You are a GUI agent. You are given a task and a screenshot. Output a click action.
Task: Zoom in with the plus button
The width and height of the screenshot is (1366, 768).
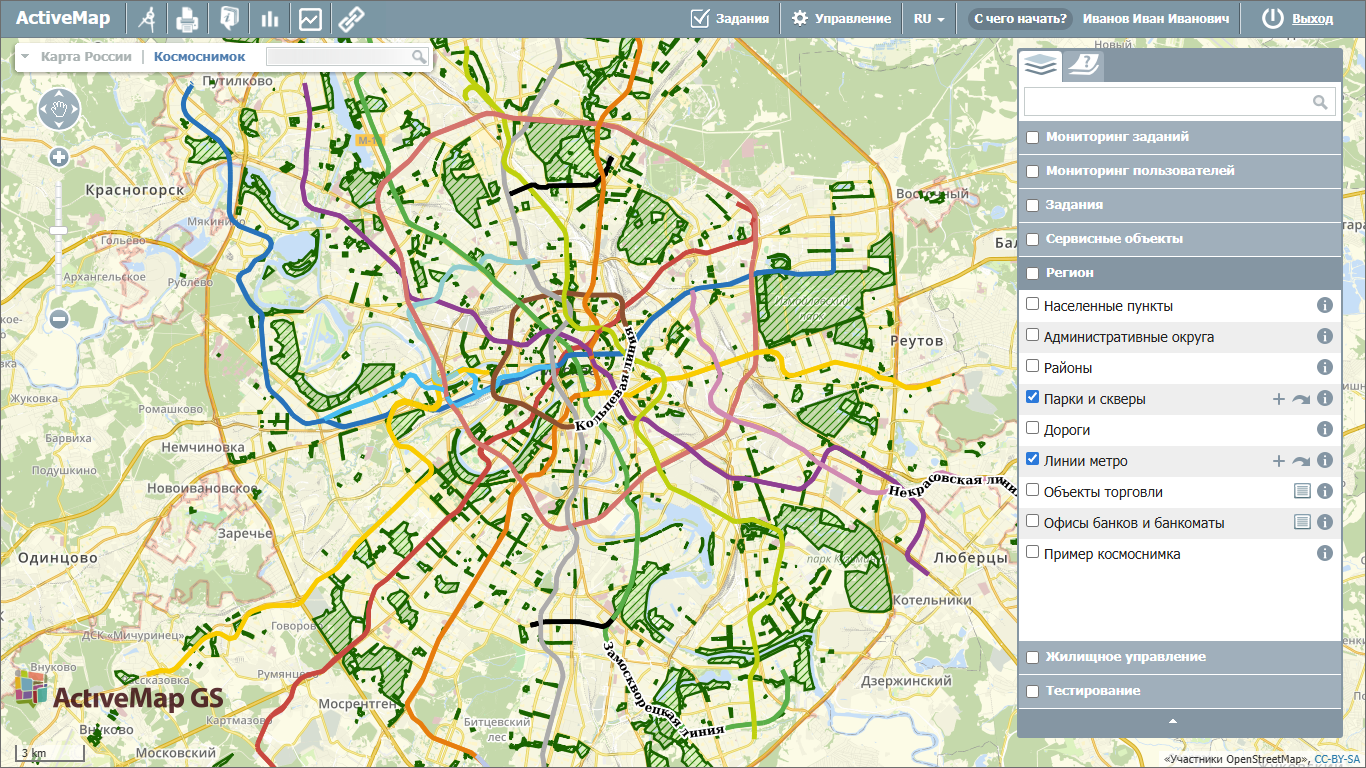[x=59, y=157]
